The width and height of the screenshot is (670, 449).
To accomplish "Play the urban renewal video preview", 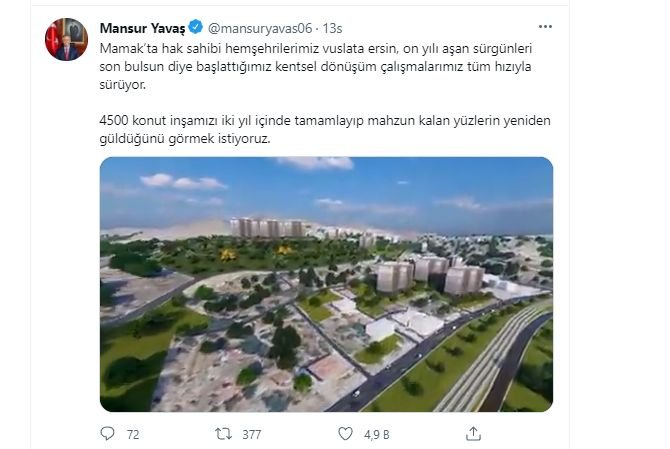I will (326, 284).
